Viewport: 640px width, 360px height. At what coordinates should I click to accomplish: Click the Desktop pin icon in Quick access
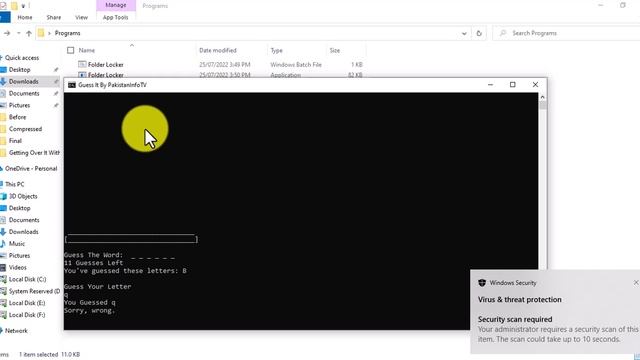click(x=56, y=70)
